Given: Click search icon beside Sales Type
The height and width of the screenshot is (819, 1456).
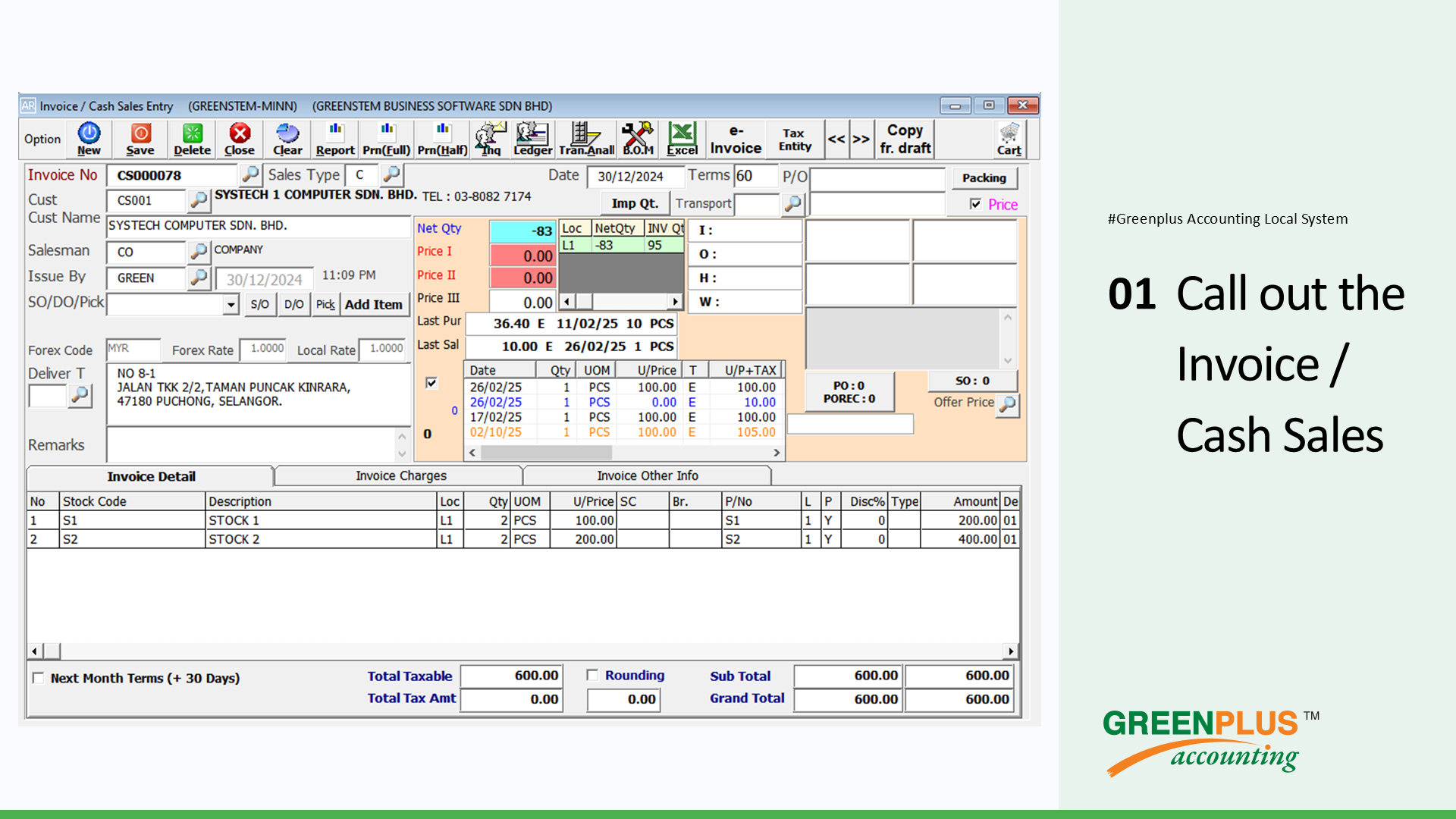Looking at the screenshot, I should pos(391,174).
